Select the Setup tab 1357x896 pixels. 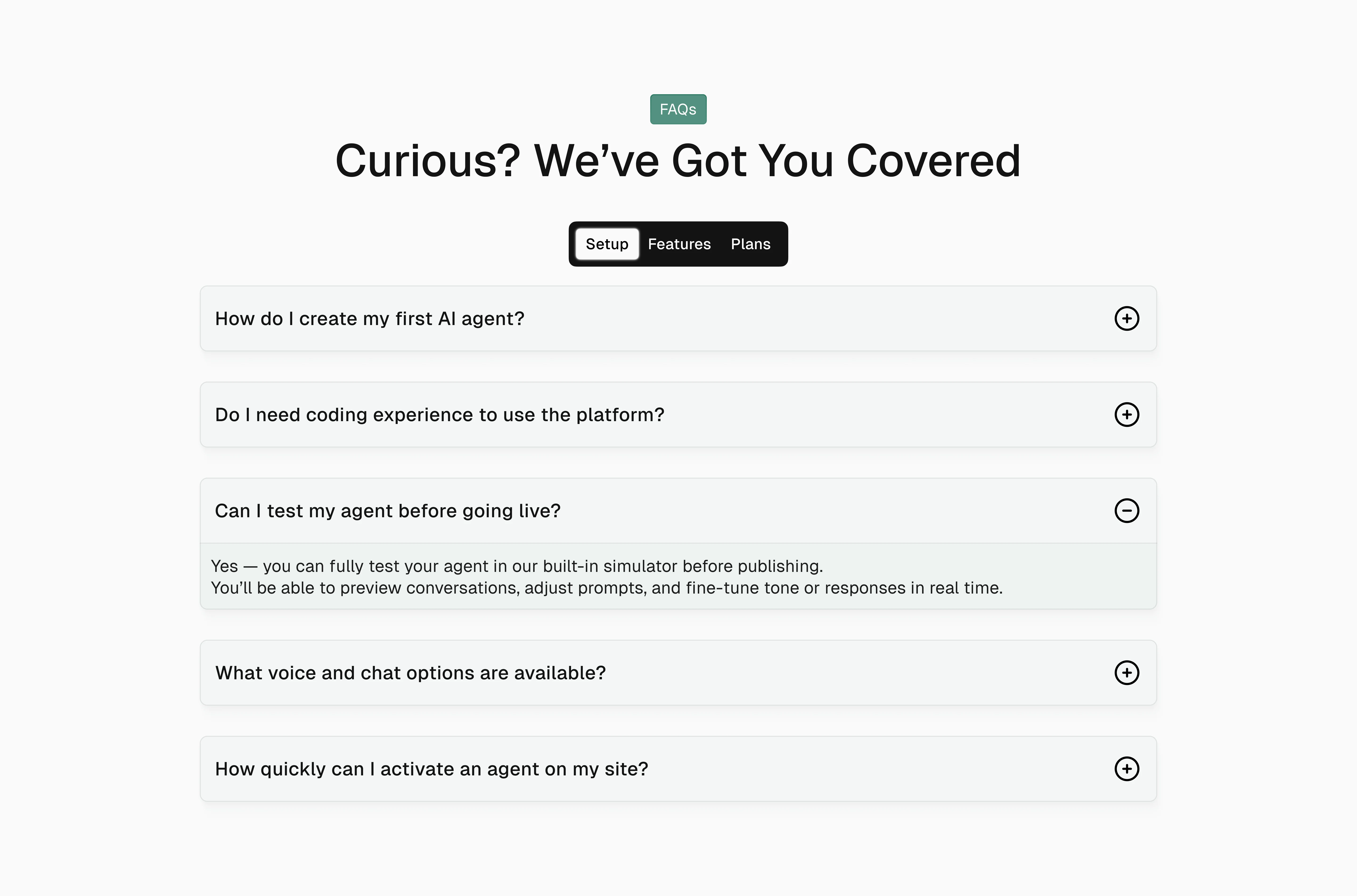[607, 244]
